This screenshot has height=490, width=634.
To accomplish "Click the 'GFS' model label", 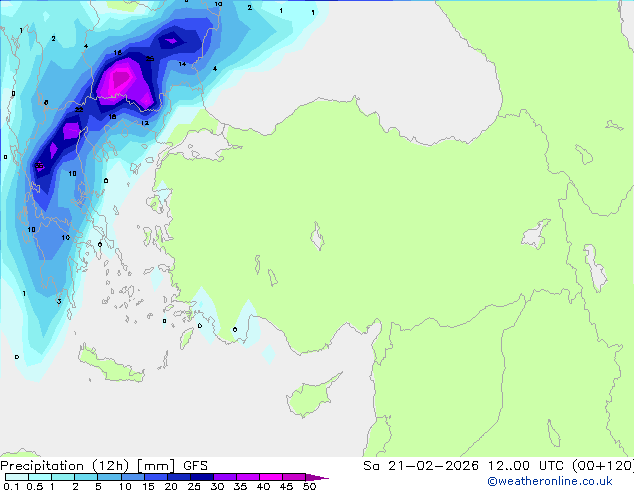I will tap(195, 466).
